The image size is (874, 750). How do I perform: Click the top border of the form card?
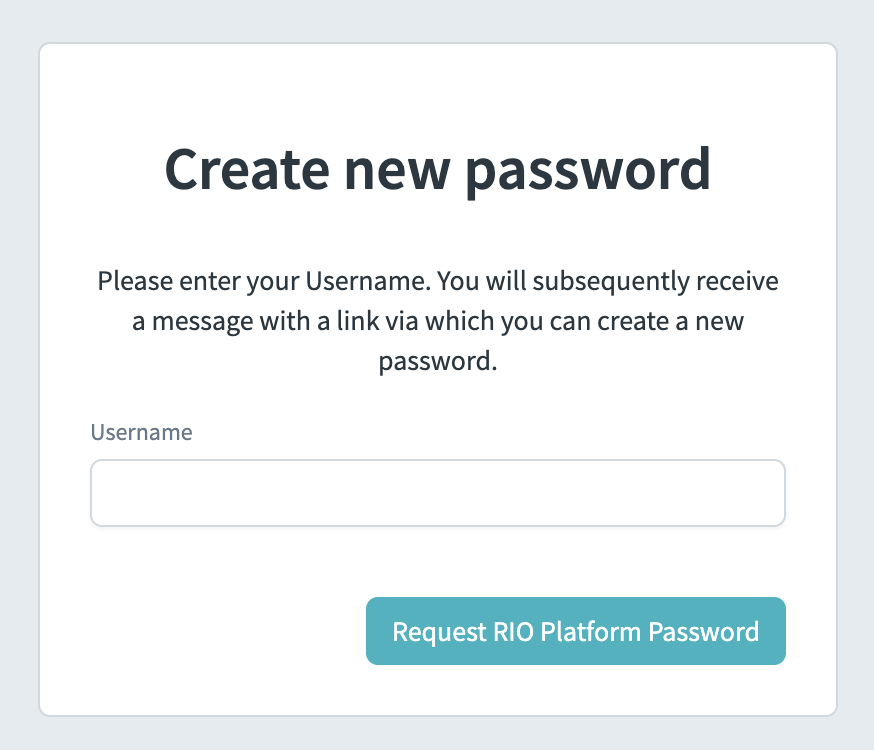437,43
